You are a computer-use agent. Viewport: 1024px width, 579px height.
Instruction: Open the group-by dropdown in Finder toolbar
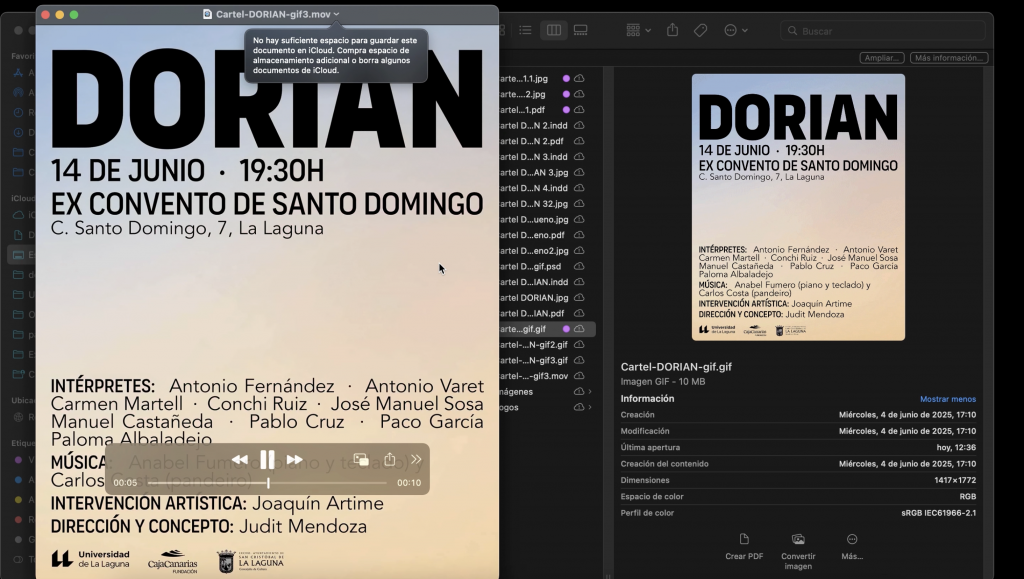638,31
